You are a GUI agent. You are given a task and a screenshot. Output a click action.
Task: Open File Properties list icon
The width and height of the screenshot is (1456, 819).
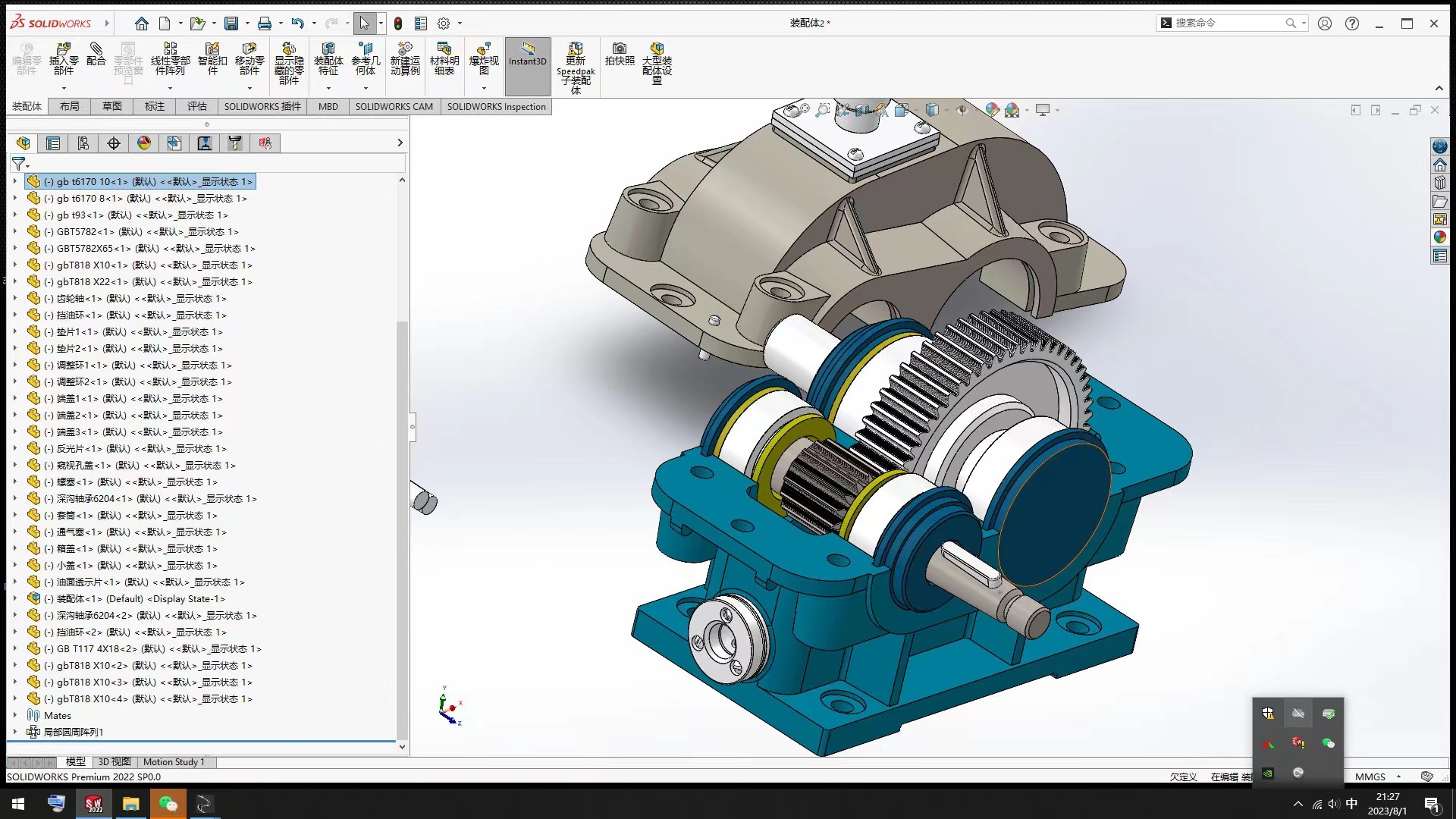pos(421,24)
